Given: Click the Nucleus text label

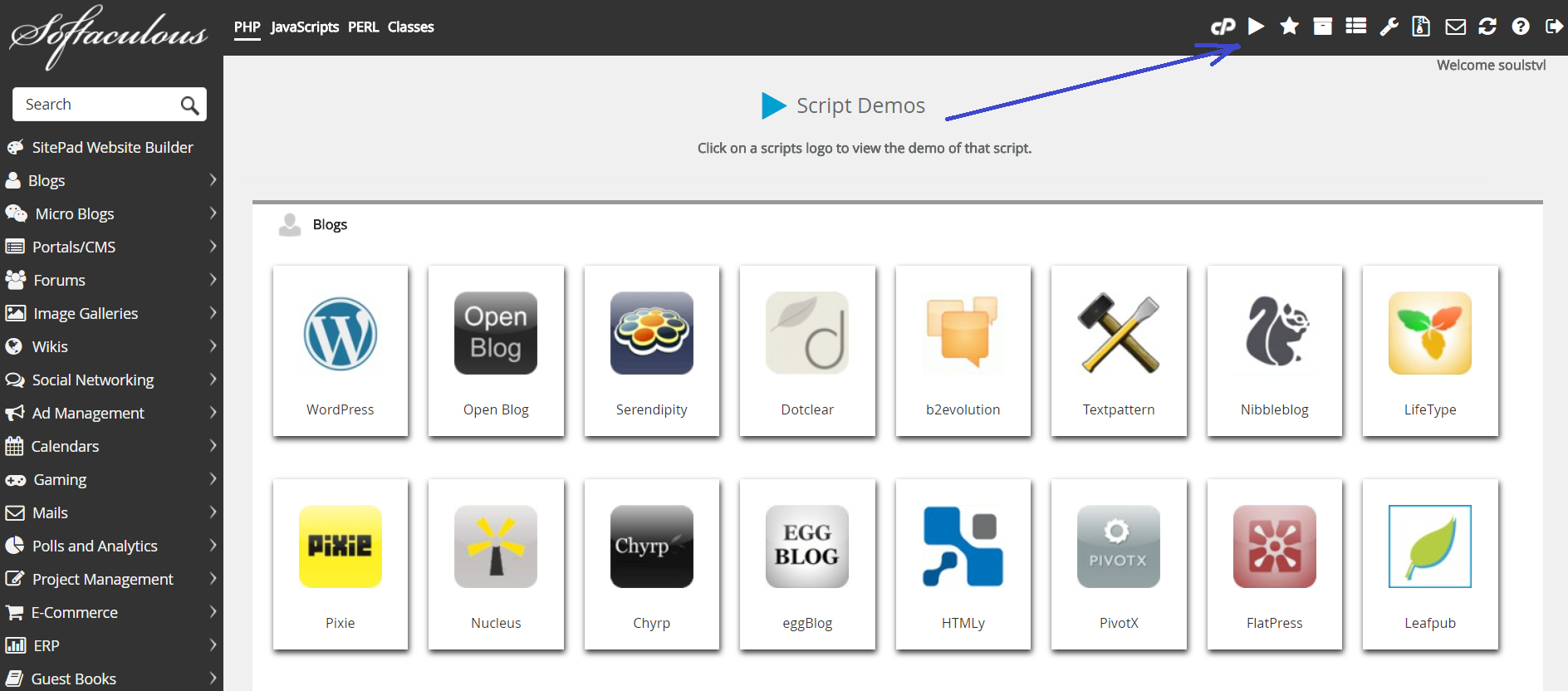Looking at the screenshot, I should (496, 623).
